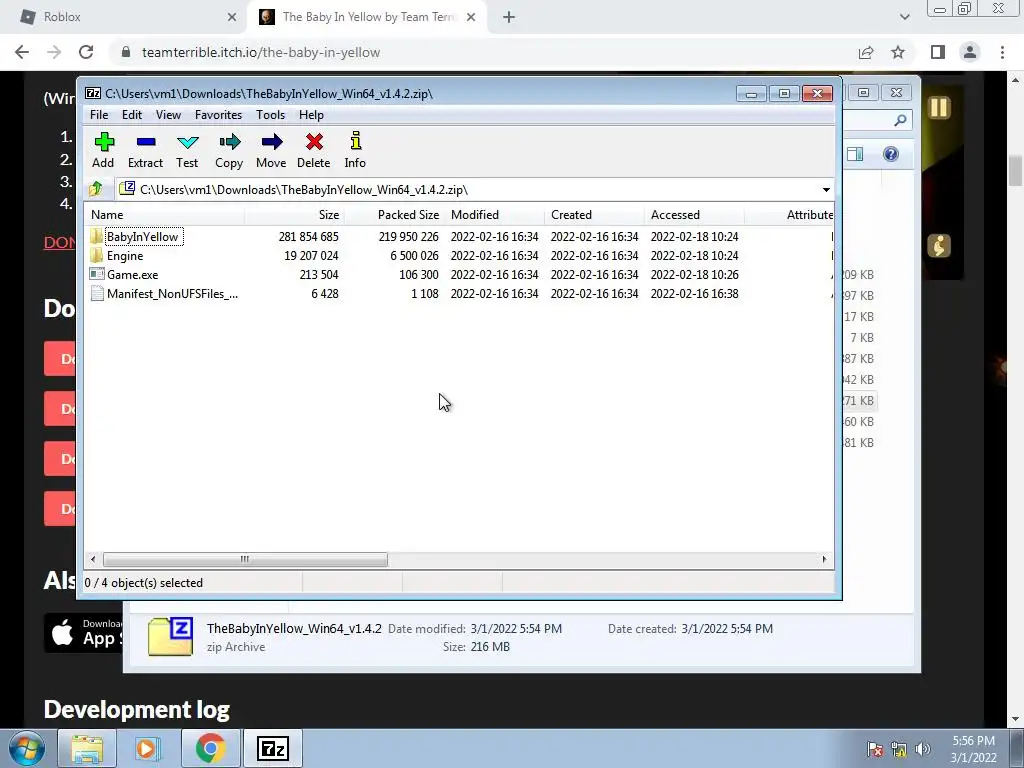Click the horizontal scrollbar thumb in file list
Screen dimensions: 1024x768
(x=245, y=560)
